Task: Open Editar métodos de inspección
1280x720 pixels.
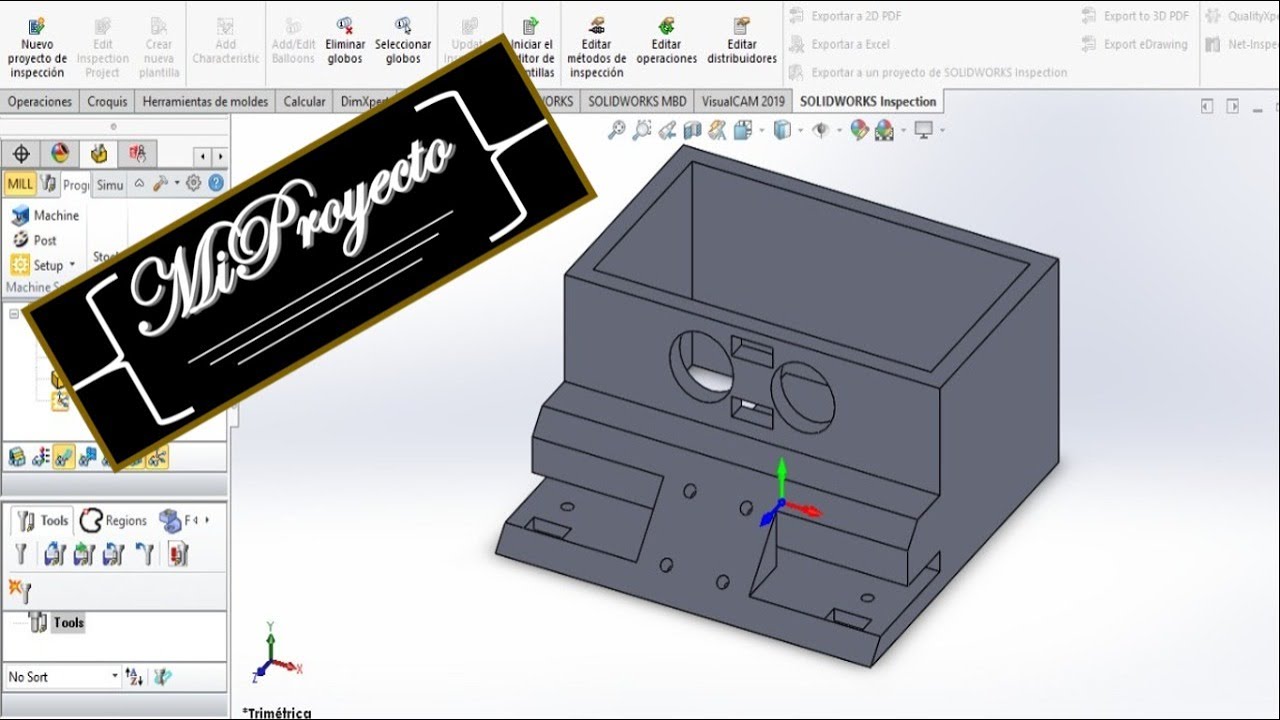Action: pos(596,46)
